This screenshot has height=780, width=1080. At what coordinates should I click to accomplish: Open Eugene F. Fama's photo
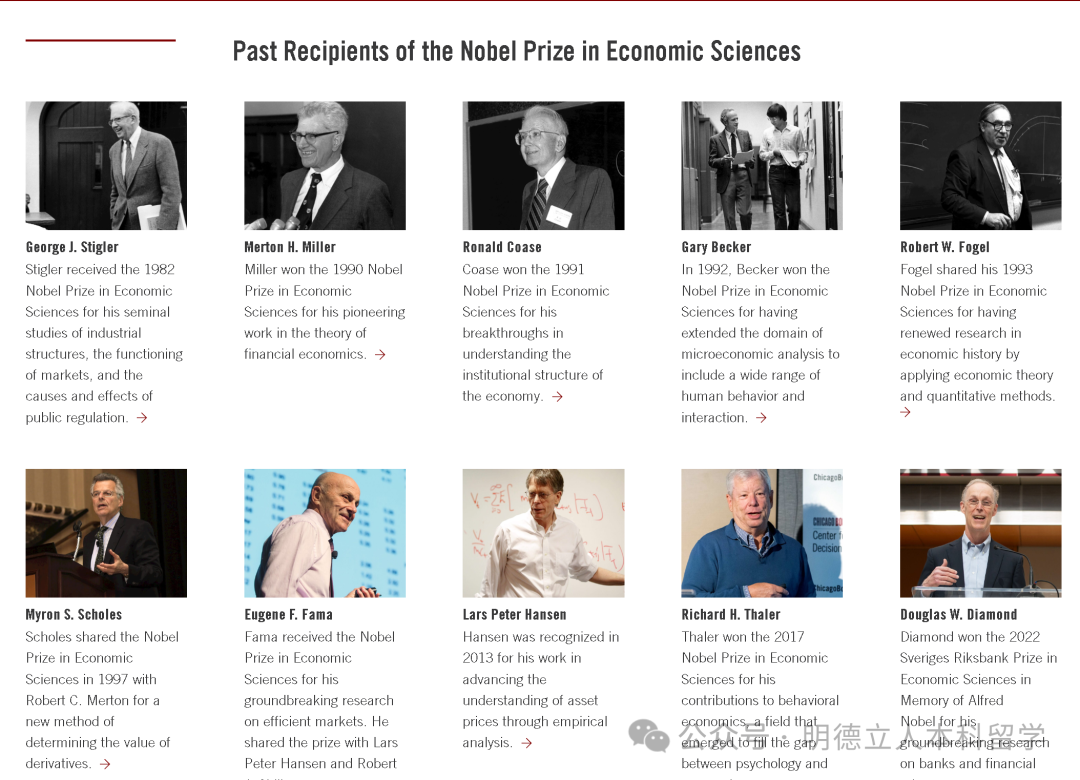pyautogui.click(x=325, y=533)
